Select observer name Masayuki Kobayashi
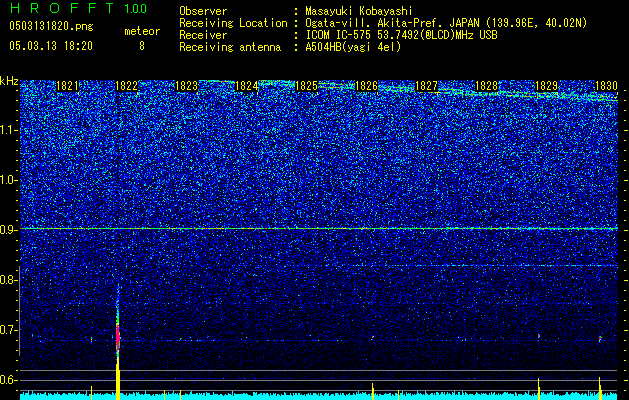 point(359,11)
